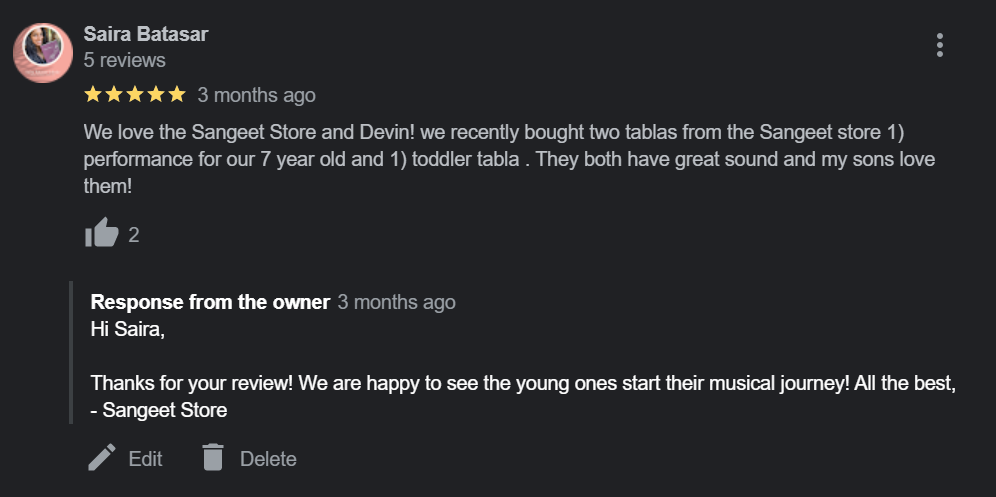The height and width of the screenshot is (497, 996).
Task: Click the "3 months ago" beside the stars
Action: click(x=256, y=95)
